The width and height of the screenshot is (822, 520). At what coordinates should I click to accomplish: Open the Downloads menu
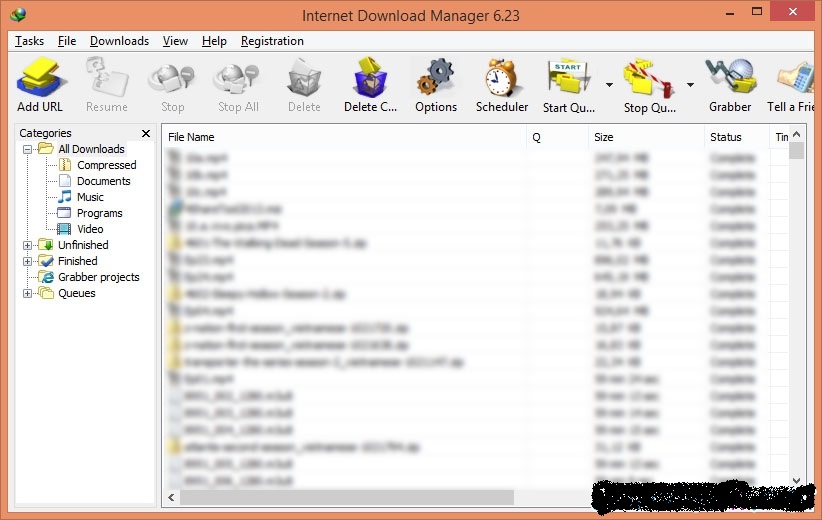(119, 41)
